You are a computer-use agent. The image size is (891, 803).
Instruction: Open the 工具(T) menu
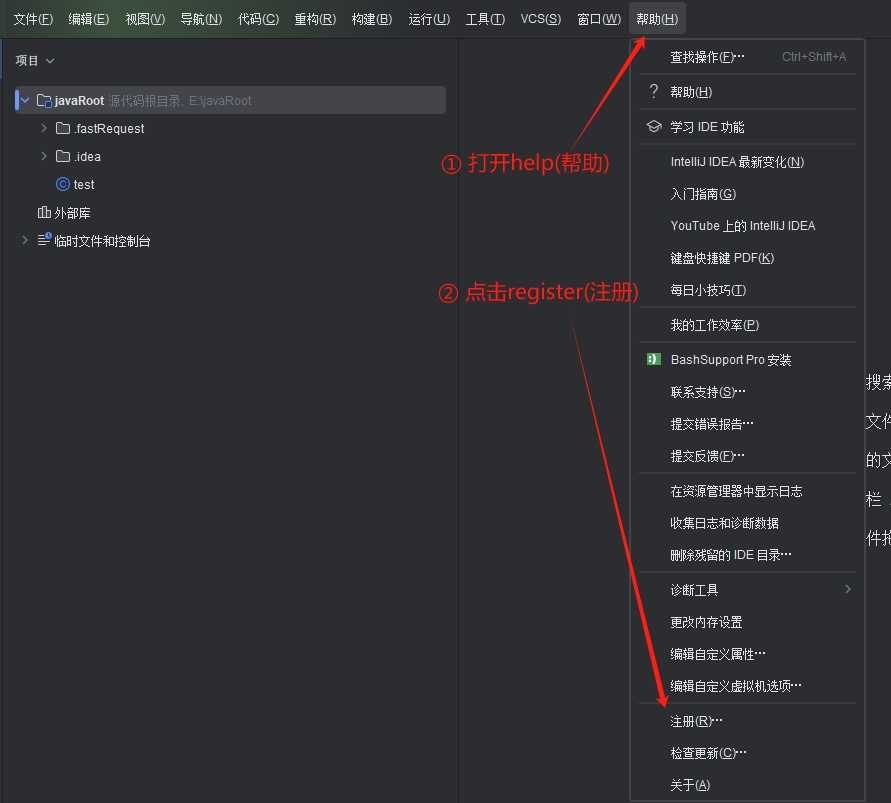[485, 19]
